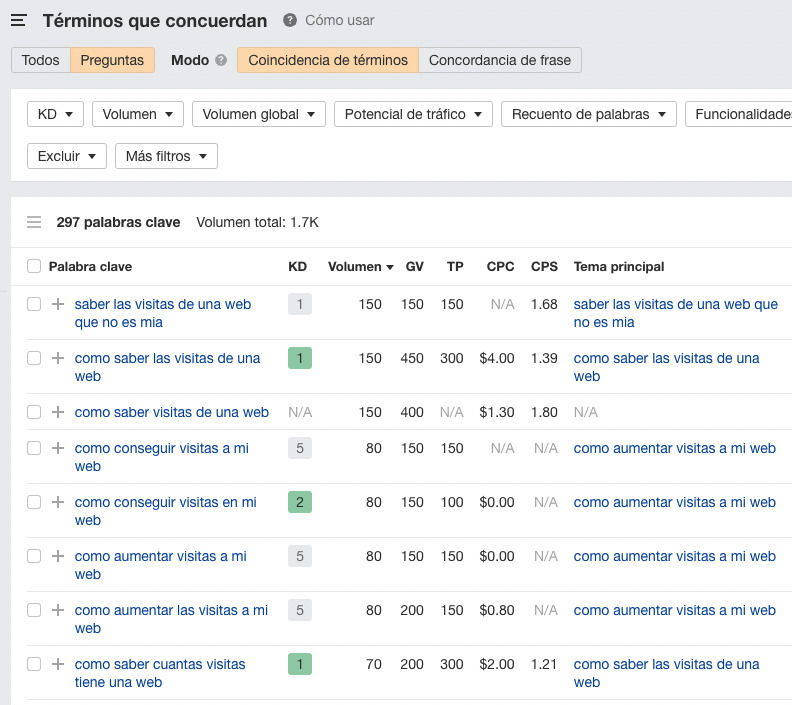
Task: Click the Cómo usar link
Action: tap(340, 21)
